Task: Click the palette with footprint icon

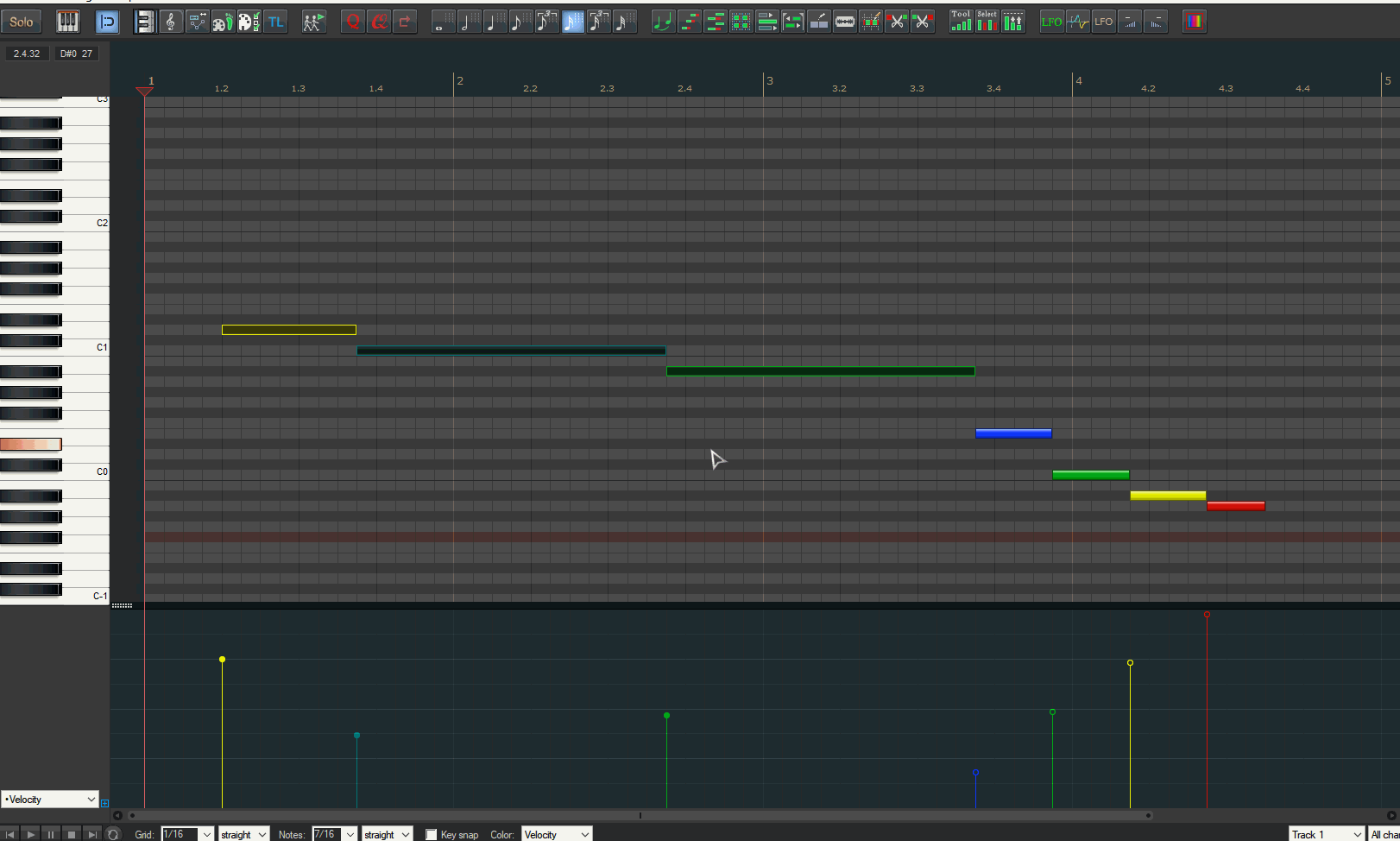Action: pos(223,22)
